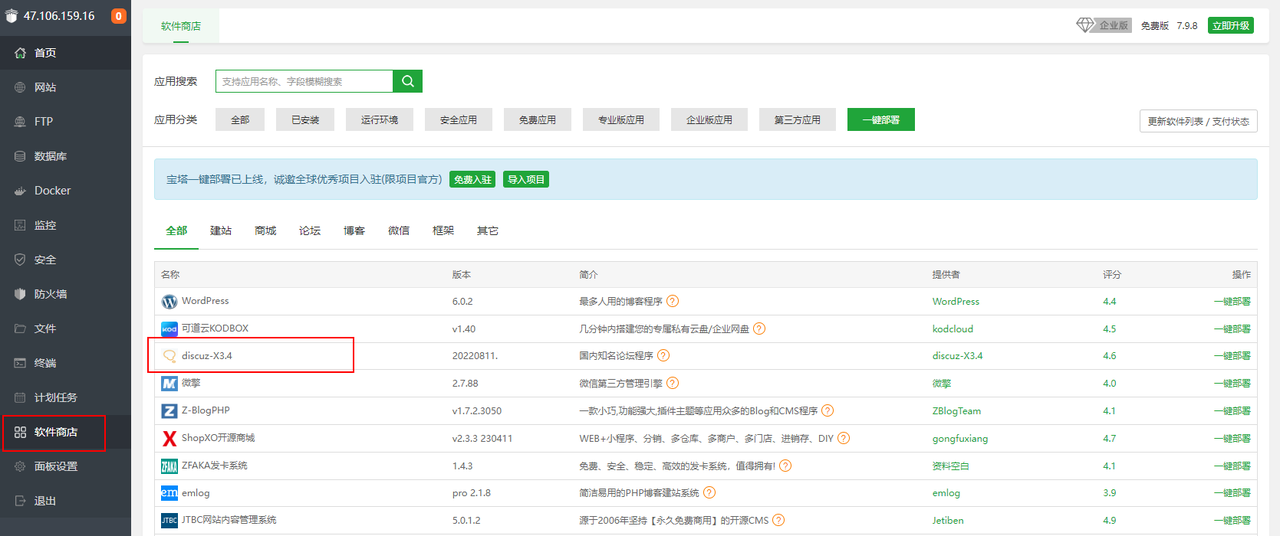Open help icon beside discuz description
This screenshot has height=536, width=1280.
663,356
